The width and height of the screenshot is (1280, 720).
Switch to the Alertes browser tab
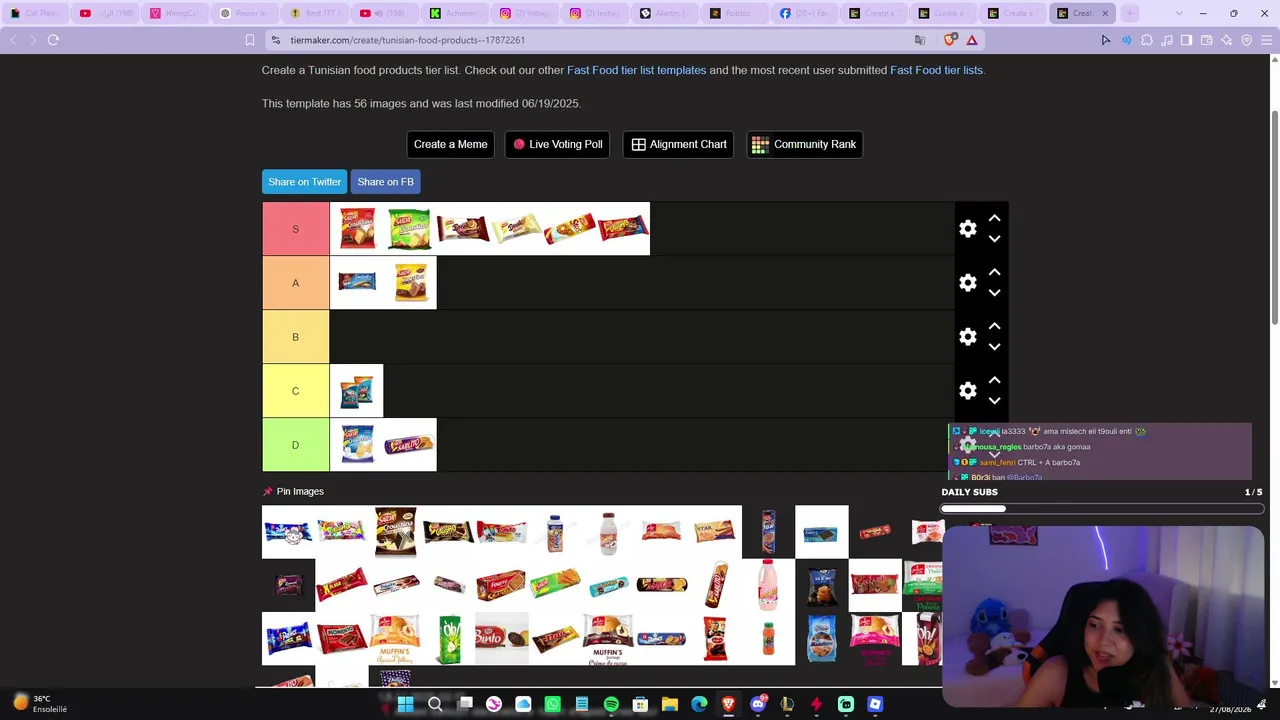point(666,13)
